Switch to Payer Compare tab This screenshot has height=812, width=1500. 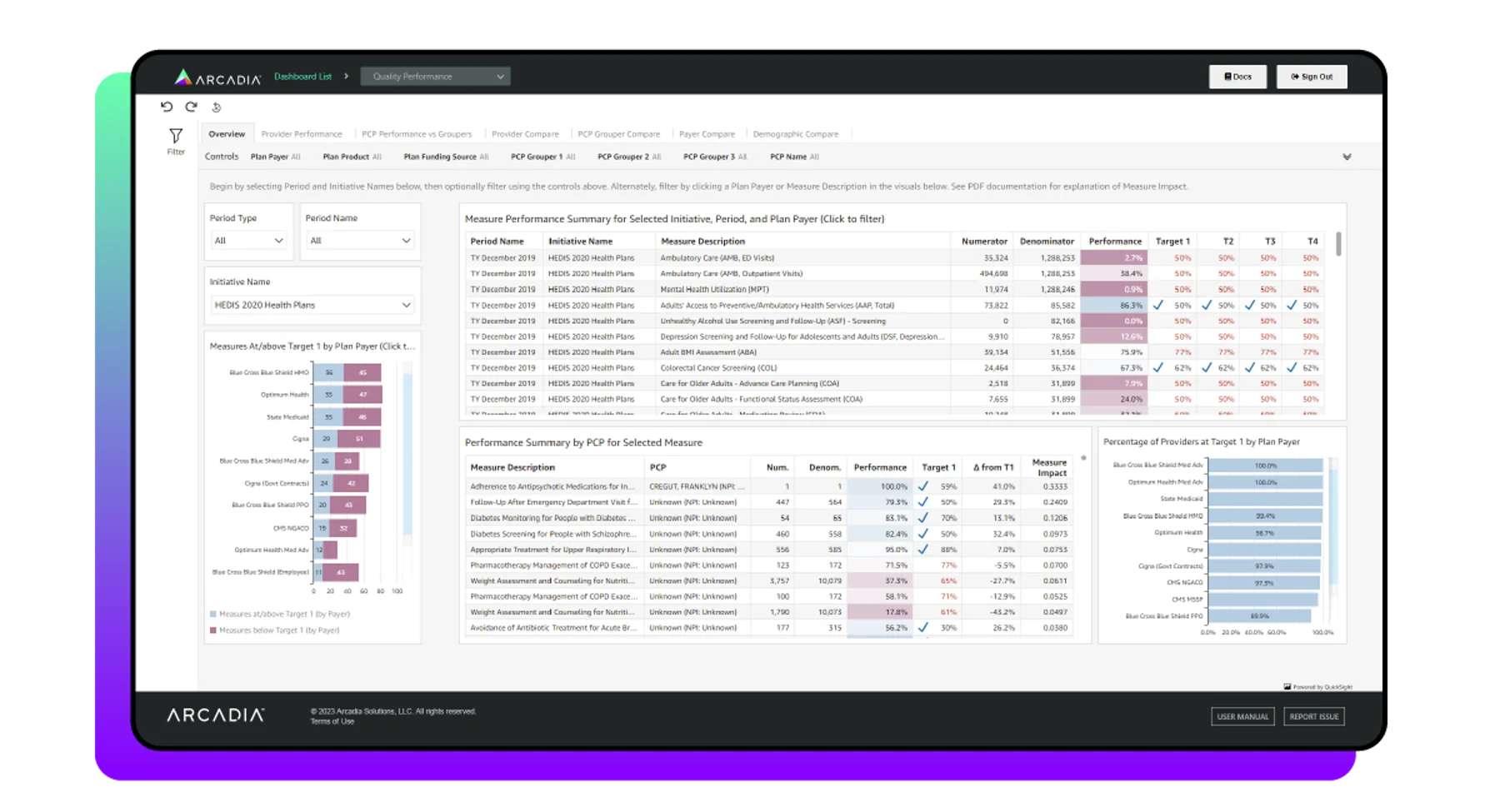click(707, 134)
